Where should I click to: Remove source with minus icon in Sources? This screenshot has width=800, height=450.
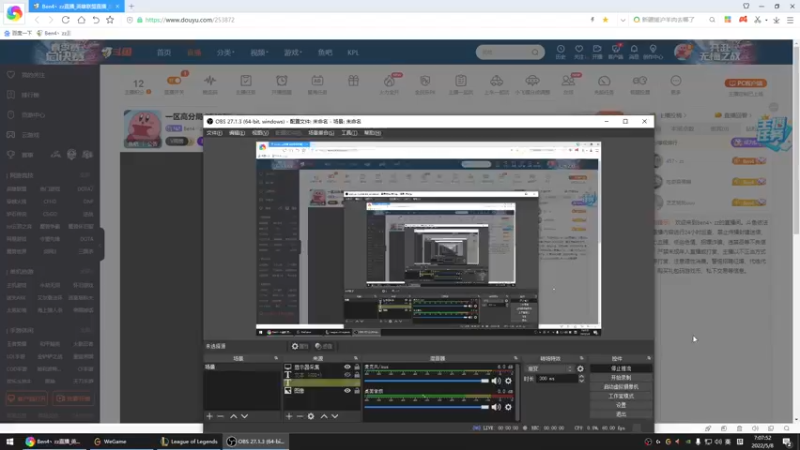(x=299, y=416)
